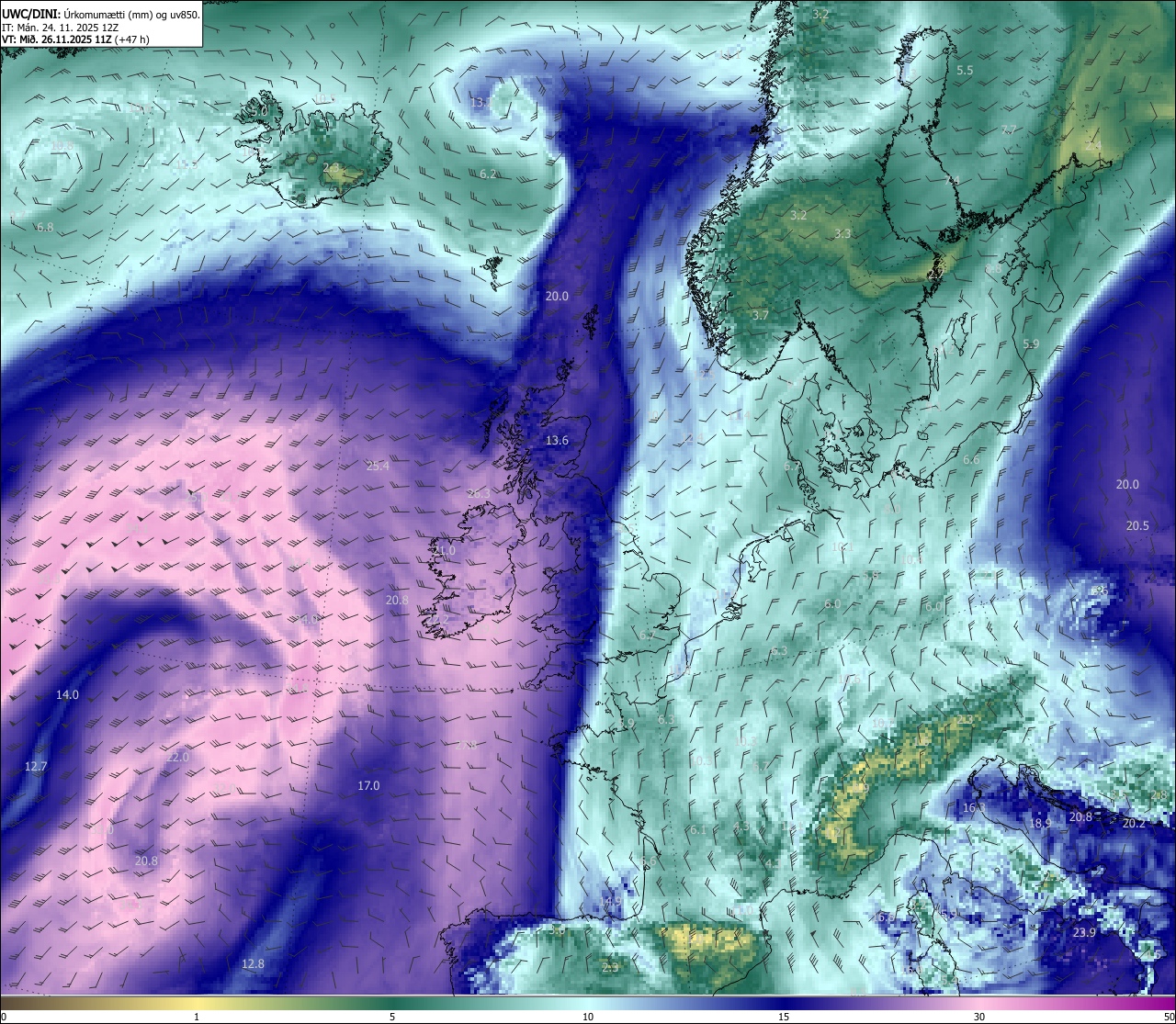
Task: Click the '5.5' value over northern Finland
Action: 965,70
